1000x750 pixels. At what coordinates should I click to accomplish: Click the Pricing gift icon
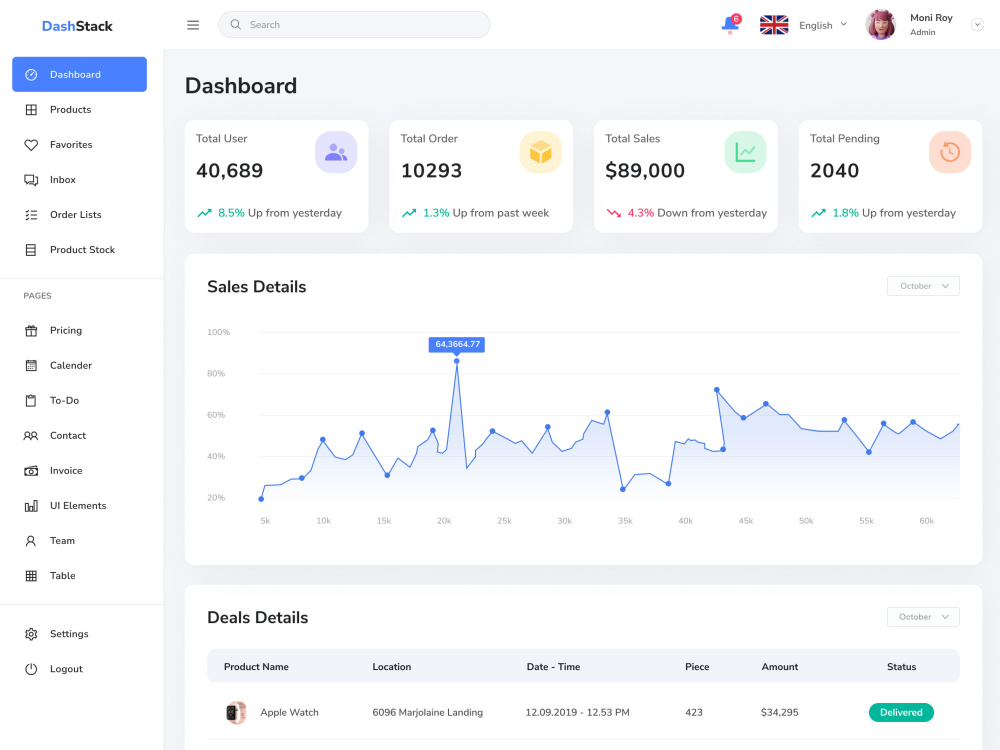tap(31, 330)
